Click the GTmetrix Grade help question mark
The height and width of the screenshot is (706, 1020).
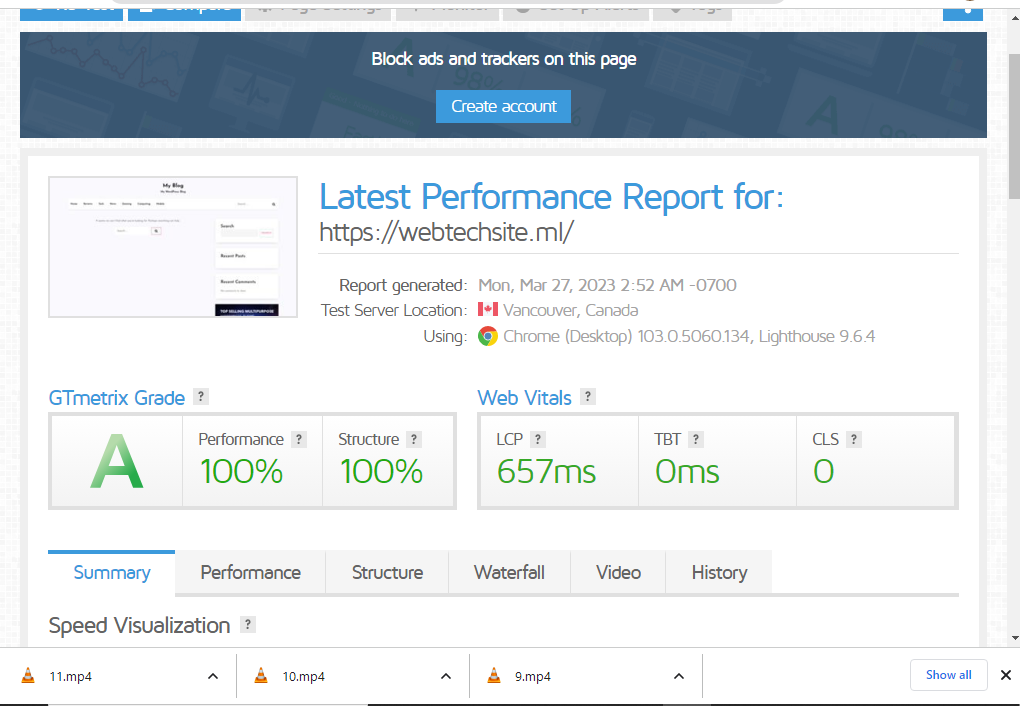pyautogui.click(x=201, y=396)
